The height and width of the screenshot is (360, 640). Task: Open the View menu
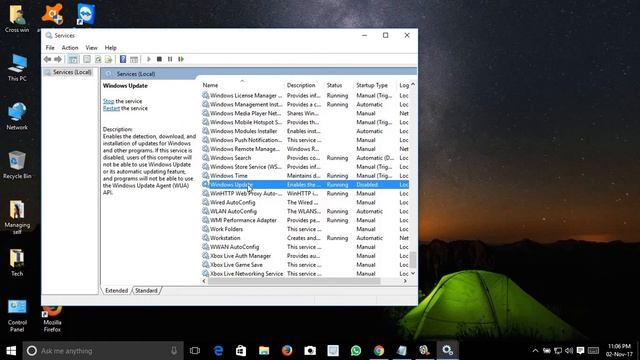pos(91,48)
